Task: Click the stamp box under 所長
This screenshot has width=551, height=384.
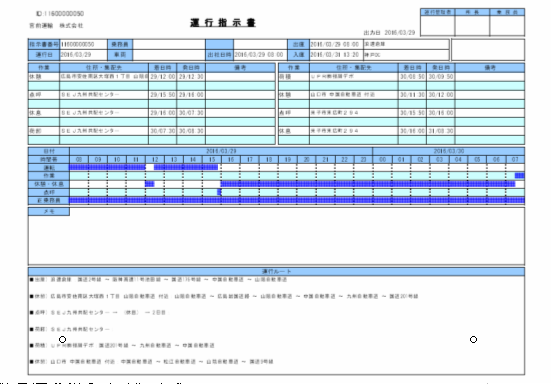Action: point(472,25)
